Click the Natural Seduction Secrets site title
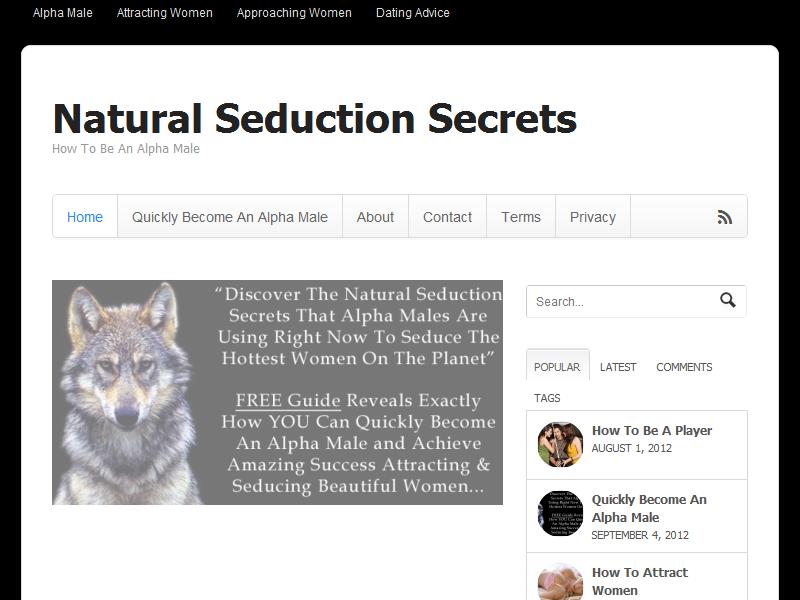Image resolution: width=800 pixels, height=600 pixels. click(315, 118)
